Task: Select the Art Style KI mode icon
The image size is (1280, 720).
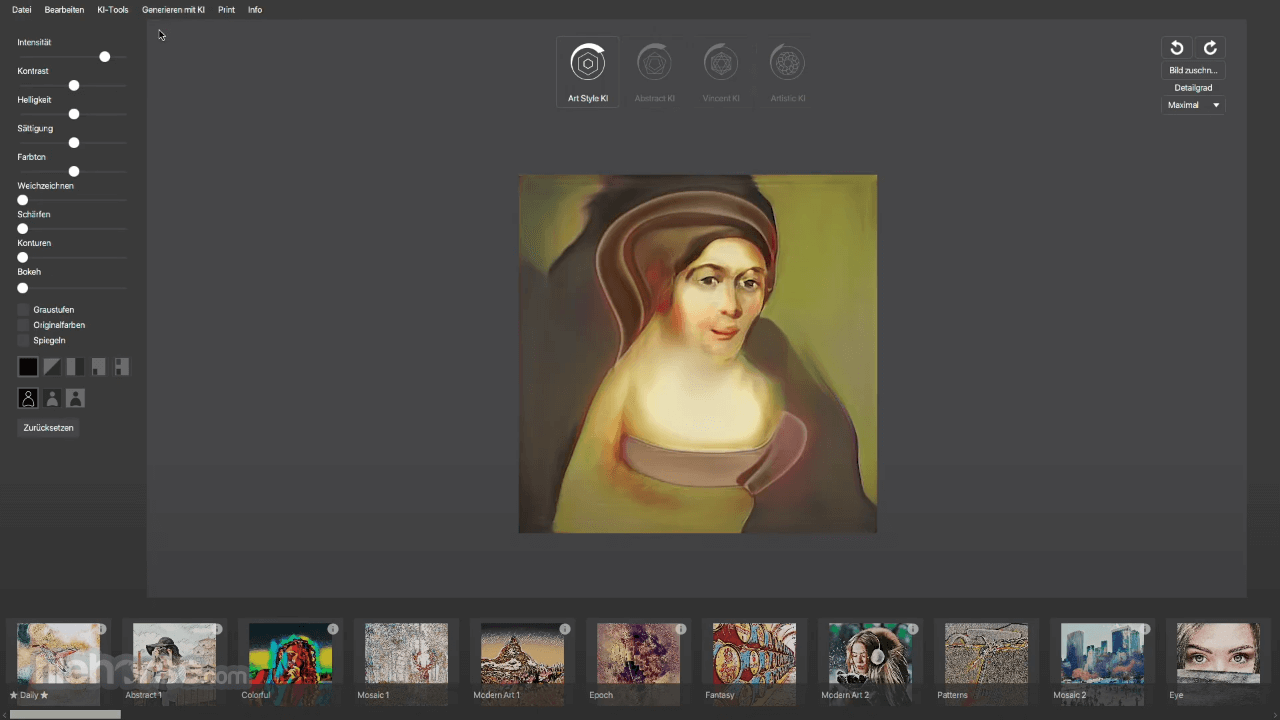Action: [588, 64]
